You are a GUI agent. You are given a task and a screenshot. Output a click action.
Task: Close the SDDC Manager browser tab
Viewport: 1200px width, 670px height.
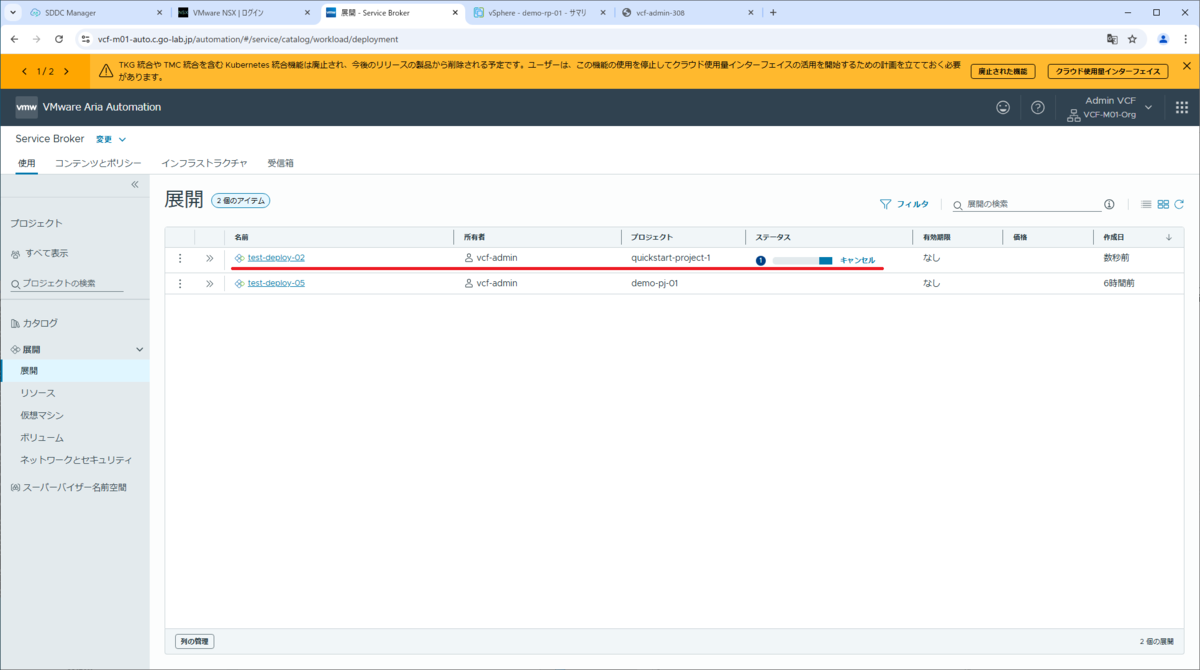coord(161,13)
